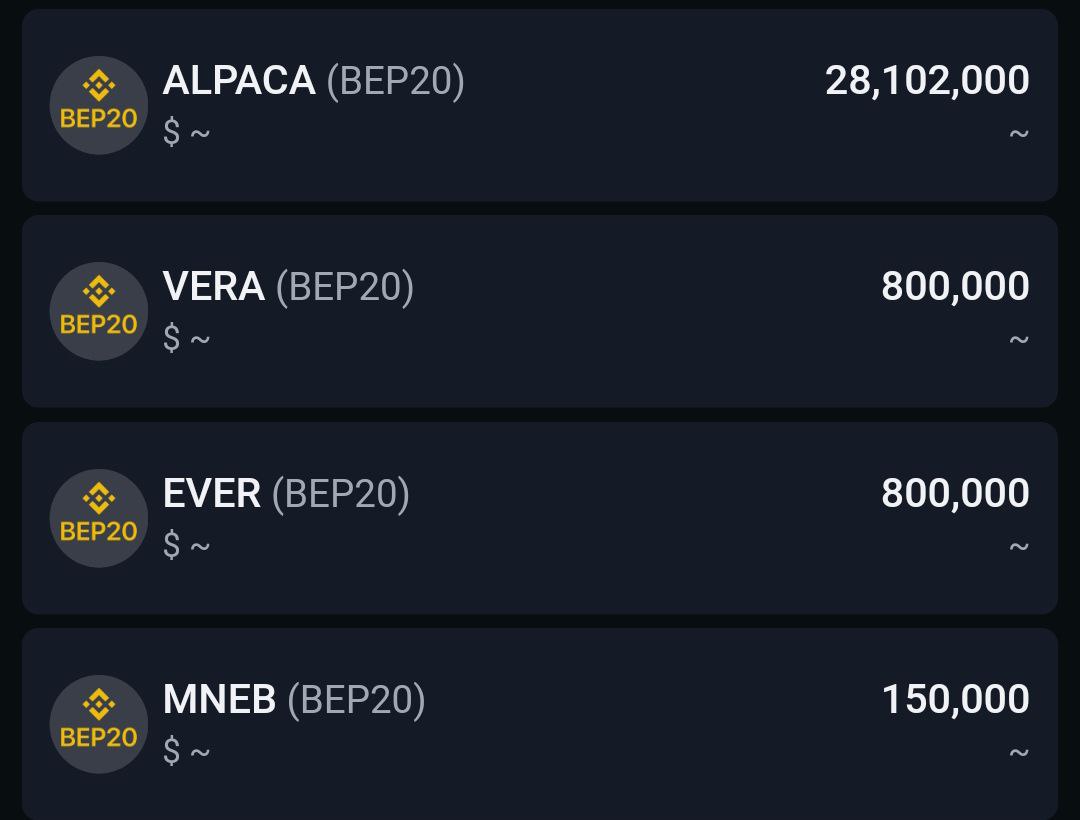Click the (BEP20) tag beside MNEB
This screenshot has width=1080, height=820.
356,700
